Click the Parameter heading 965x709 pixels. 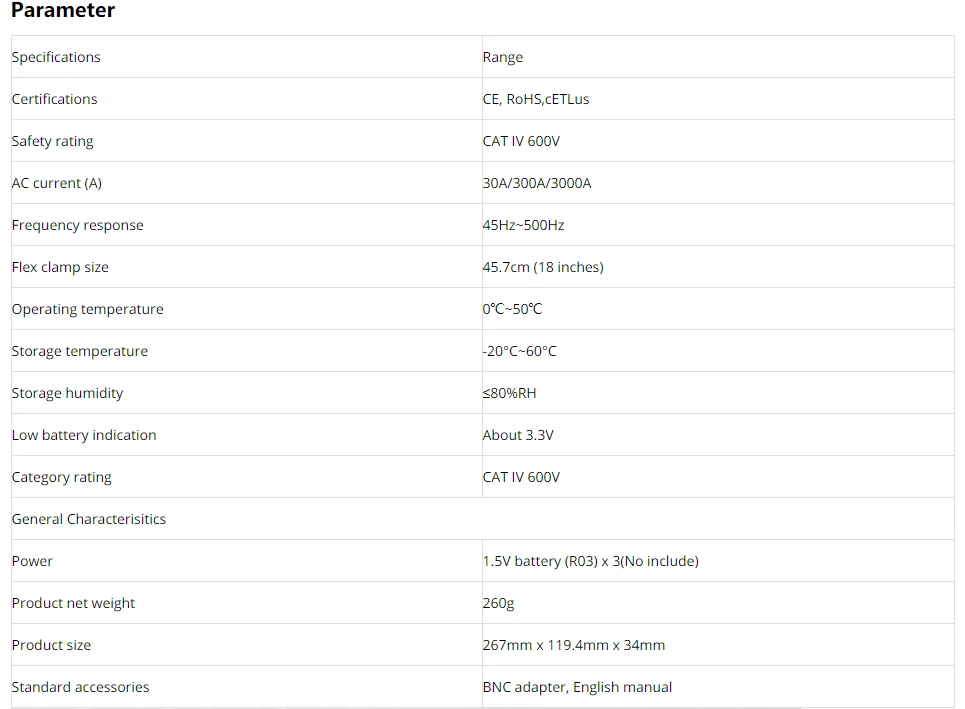63,10
